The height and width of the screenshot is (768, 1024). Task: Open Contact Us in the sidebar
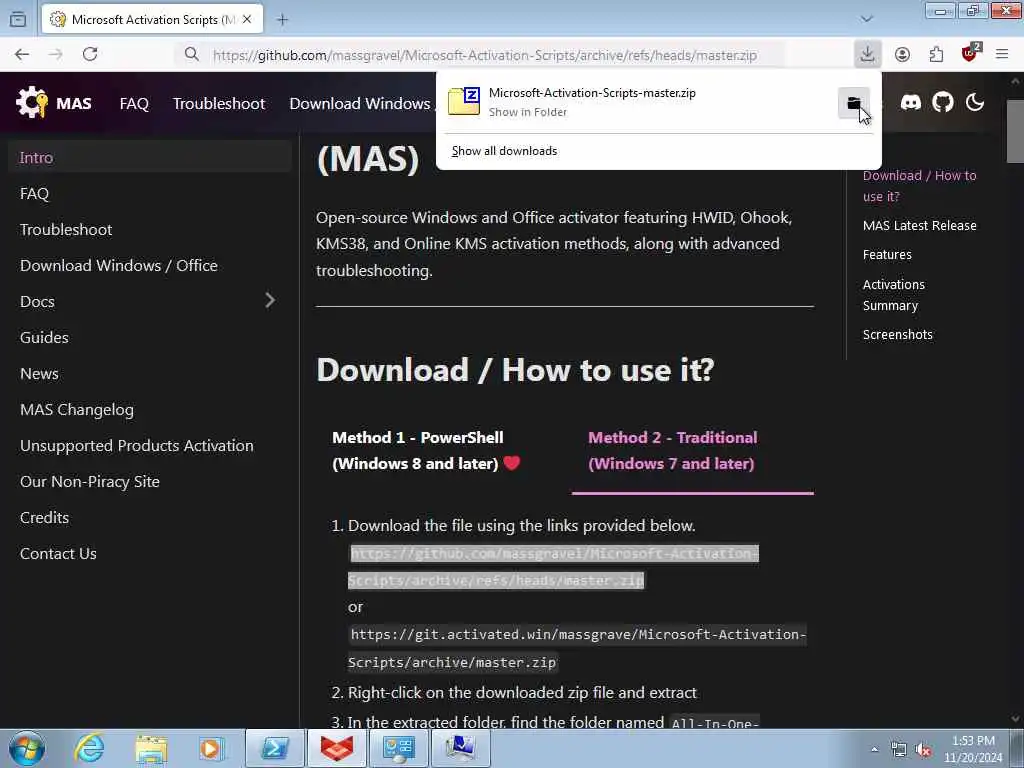tap(58, 553)
